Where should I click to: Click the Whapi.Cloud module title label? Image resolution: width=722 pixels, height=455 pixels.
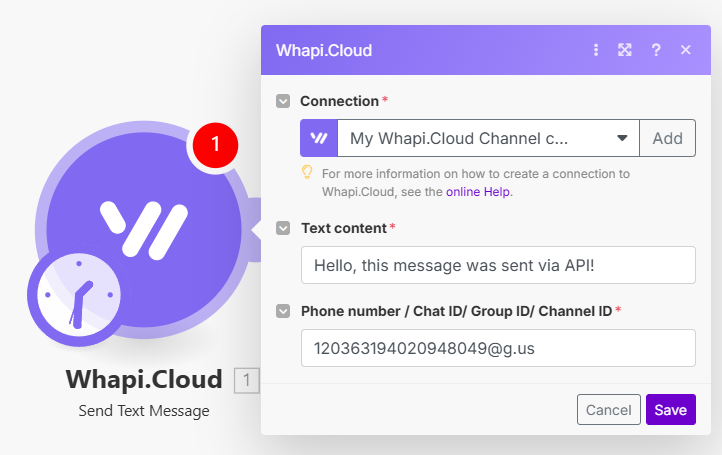coord(144,379)
